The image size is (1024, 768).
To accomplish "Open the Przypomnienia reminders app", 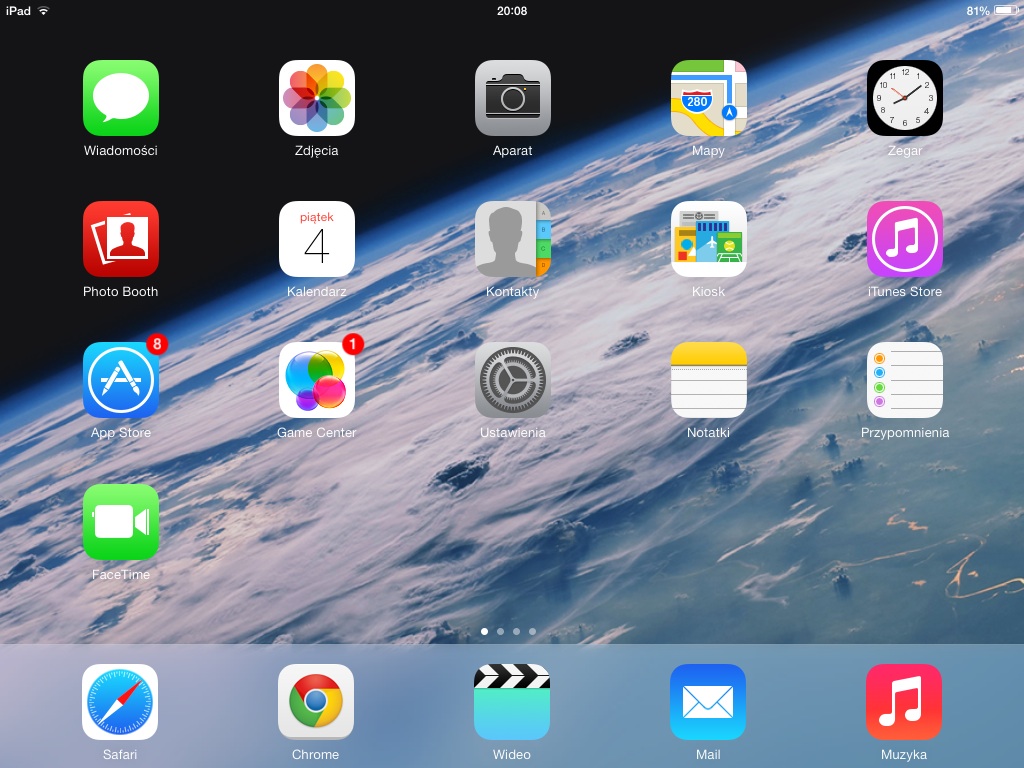I will point(904,380).
